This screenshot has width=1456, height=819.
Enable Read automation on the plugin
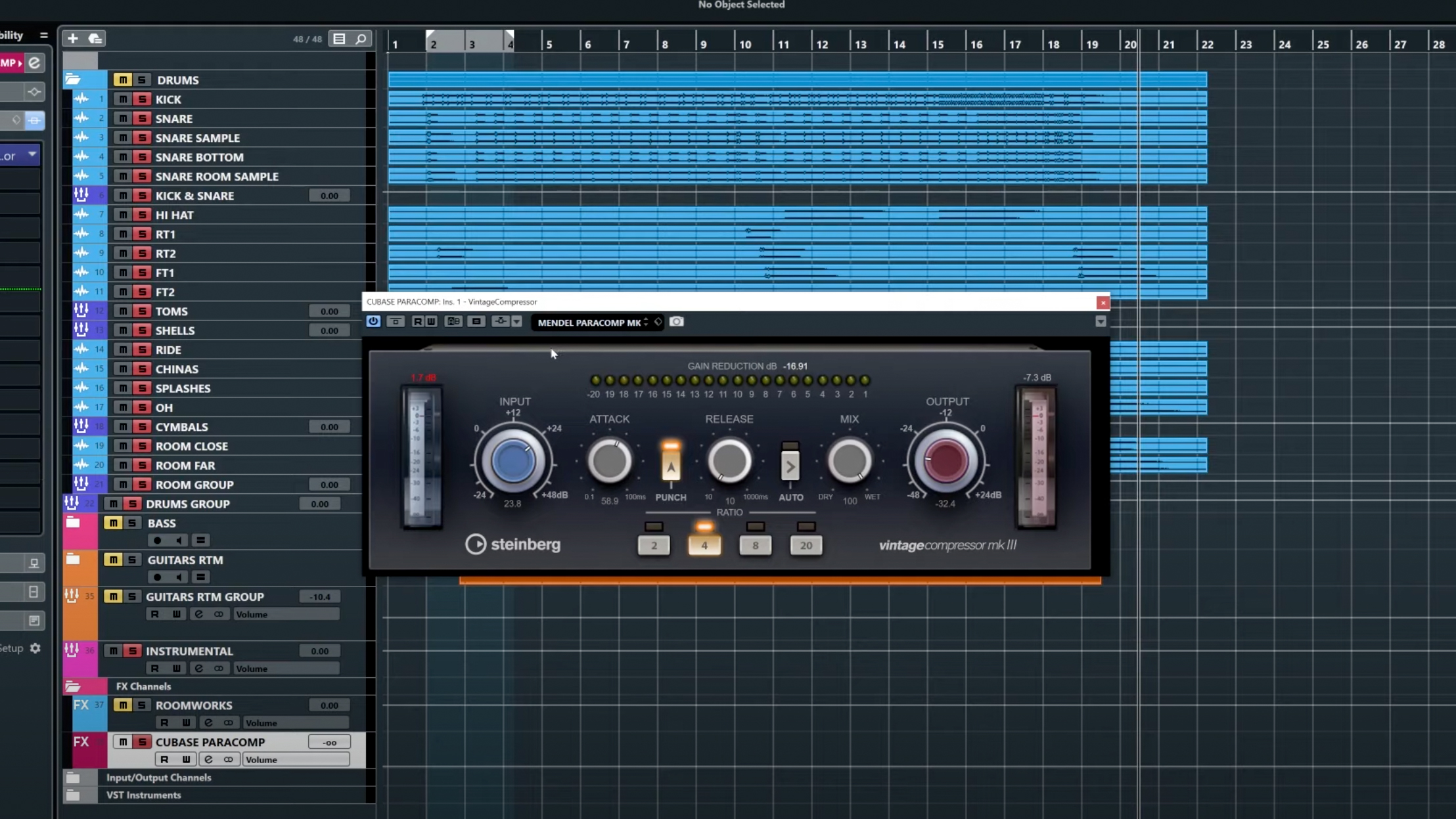point(417,322)
